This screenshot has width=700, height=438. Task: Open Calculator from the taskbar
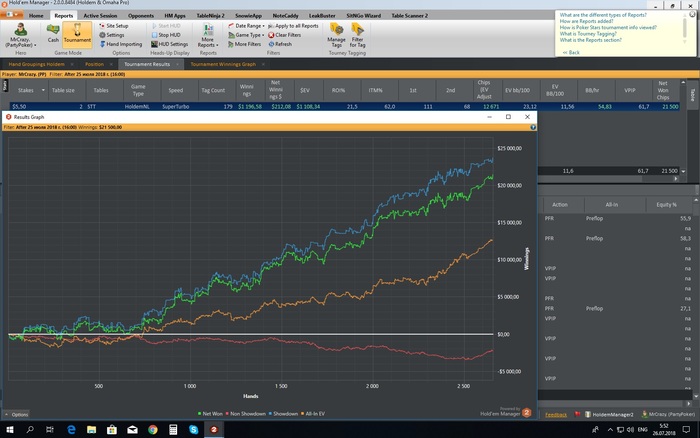173,430
